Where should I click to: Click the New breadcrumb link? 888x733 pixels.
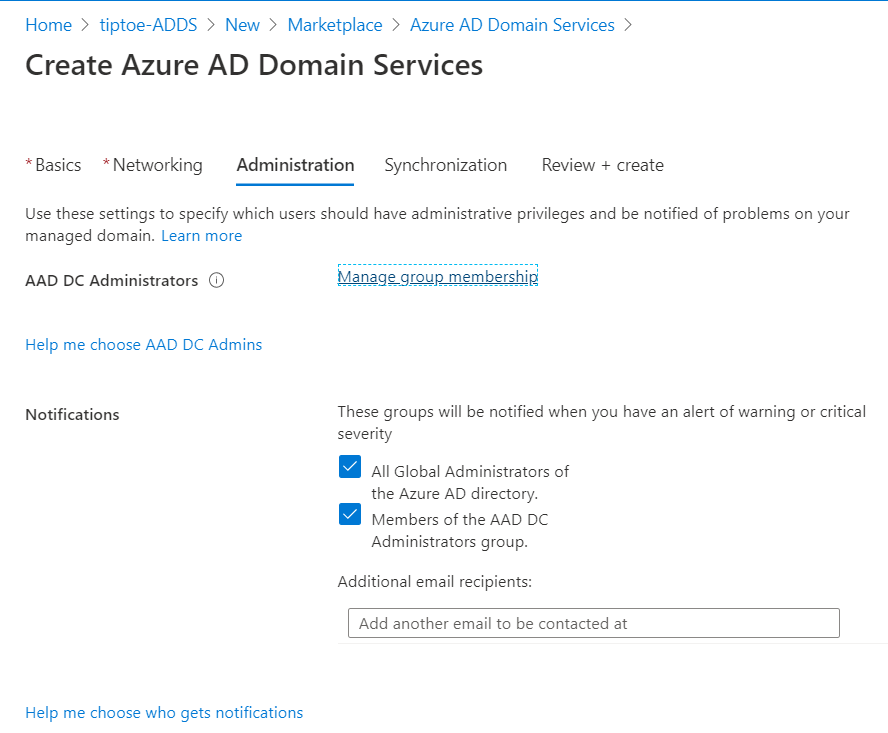(242, 25)
